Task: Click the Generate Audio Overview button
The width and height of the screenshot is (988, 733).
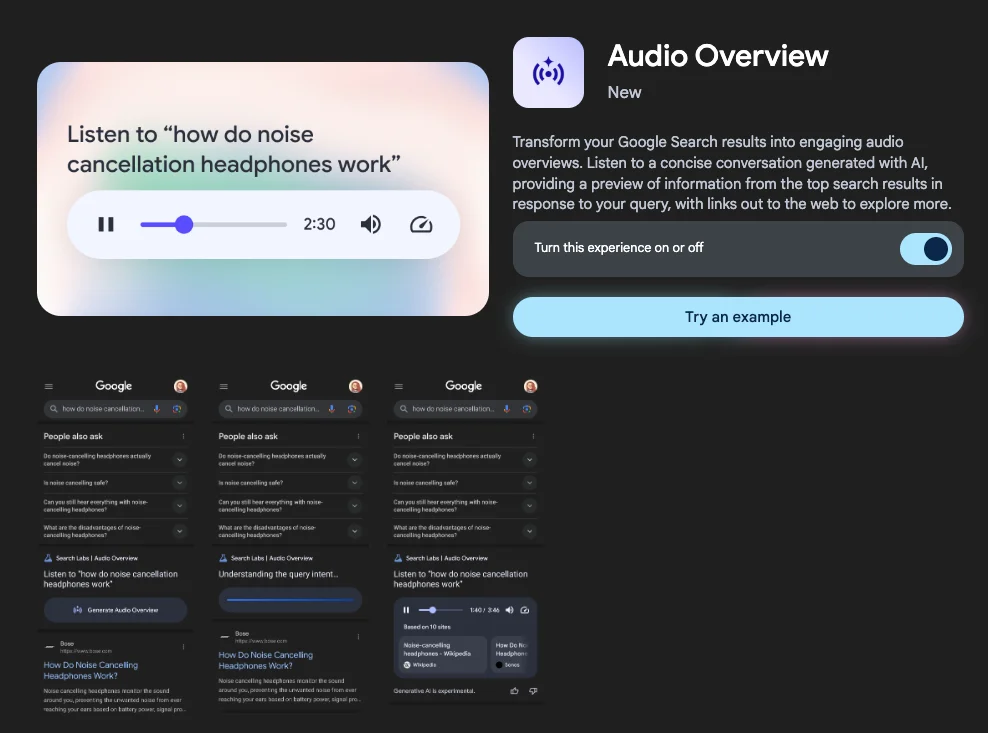Action: click(115, 610)
